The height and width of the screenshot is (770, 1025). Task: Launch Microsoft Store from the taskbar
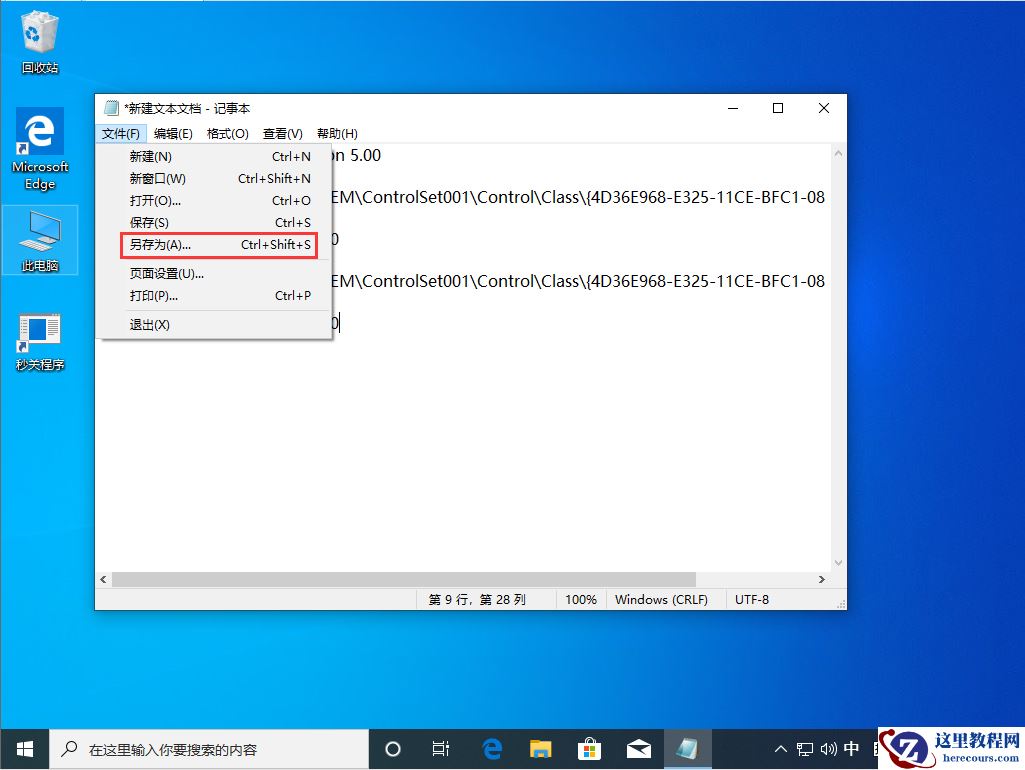pyautogui.click(x=590, y=748)
